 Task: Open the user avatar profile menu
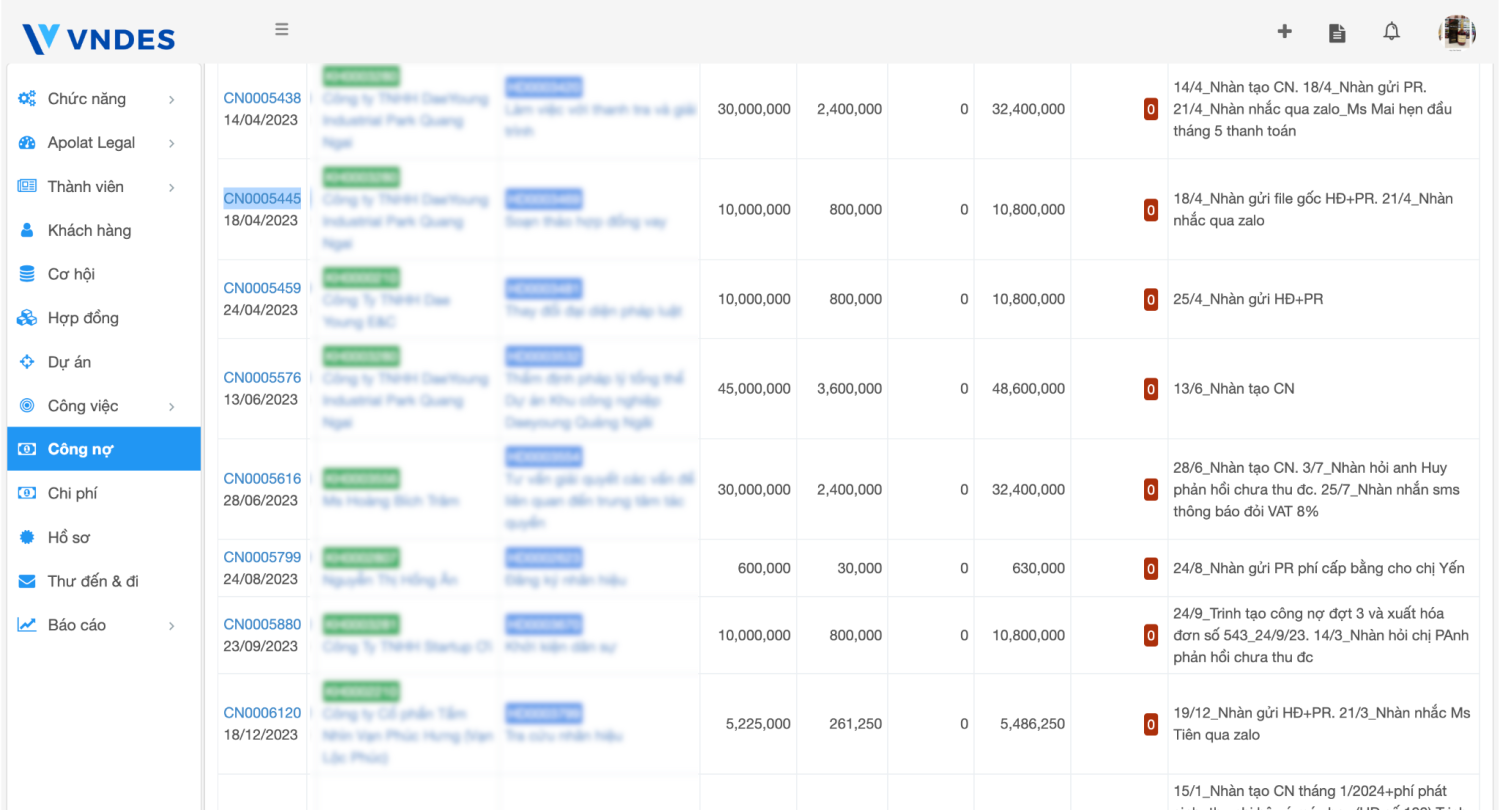[1457, 33]
